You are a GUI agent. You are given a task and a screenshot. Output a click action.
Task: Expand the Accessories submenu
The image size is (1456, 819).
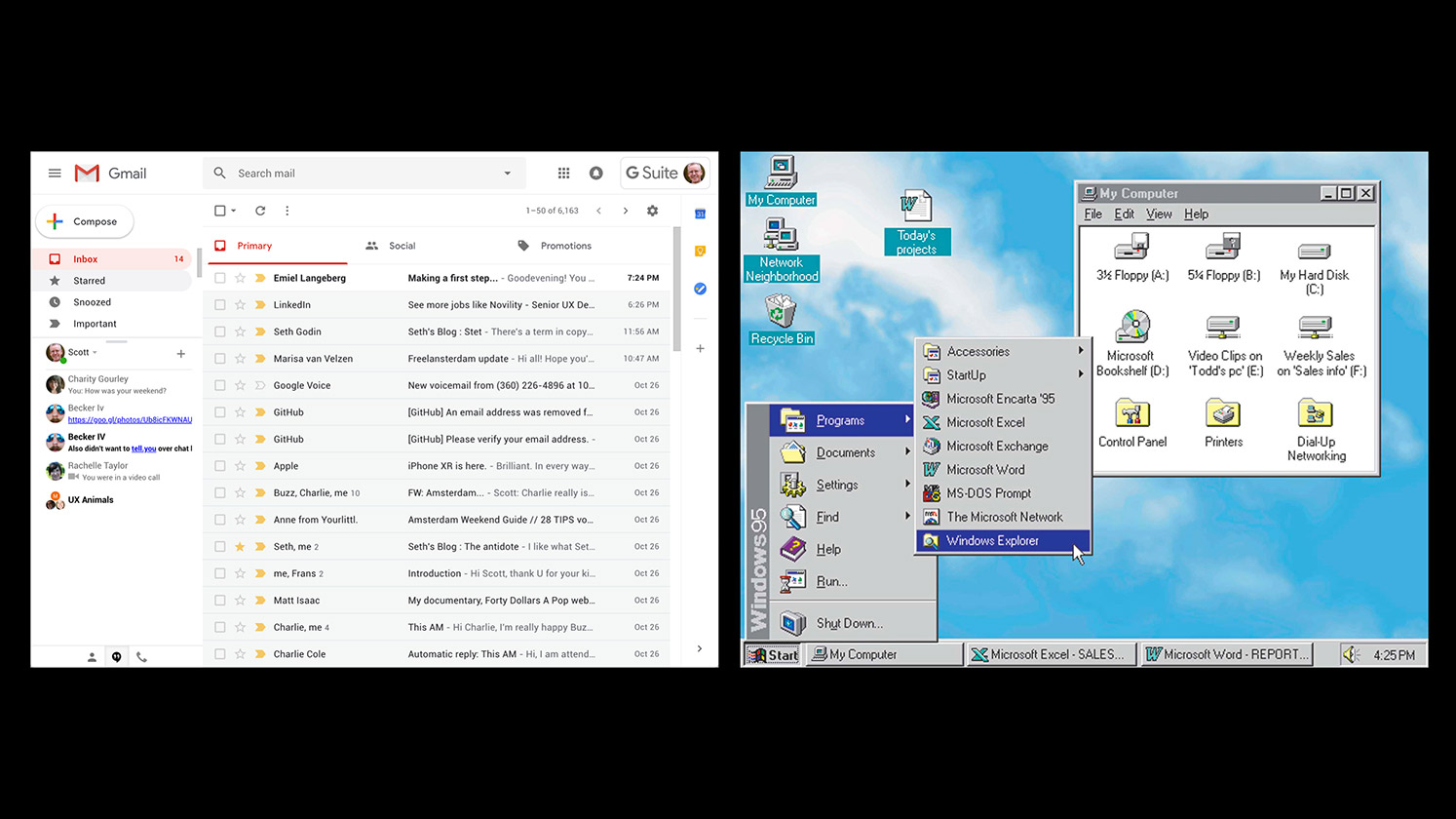coord(1081,351)
